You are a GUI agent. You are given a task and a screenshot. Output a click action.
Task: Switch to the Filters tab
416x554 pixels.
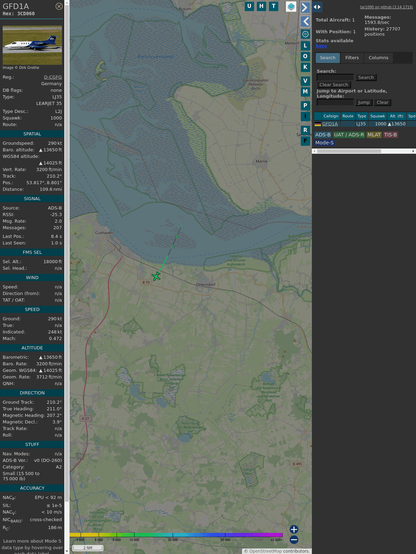(x=352, y=58)
